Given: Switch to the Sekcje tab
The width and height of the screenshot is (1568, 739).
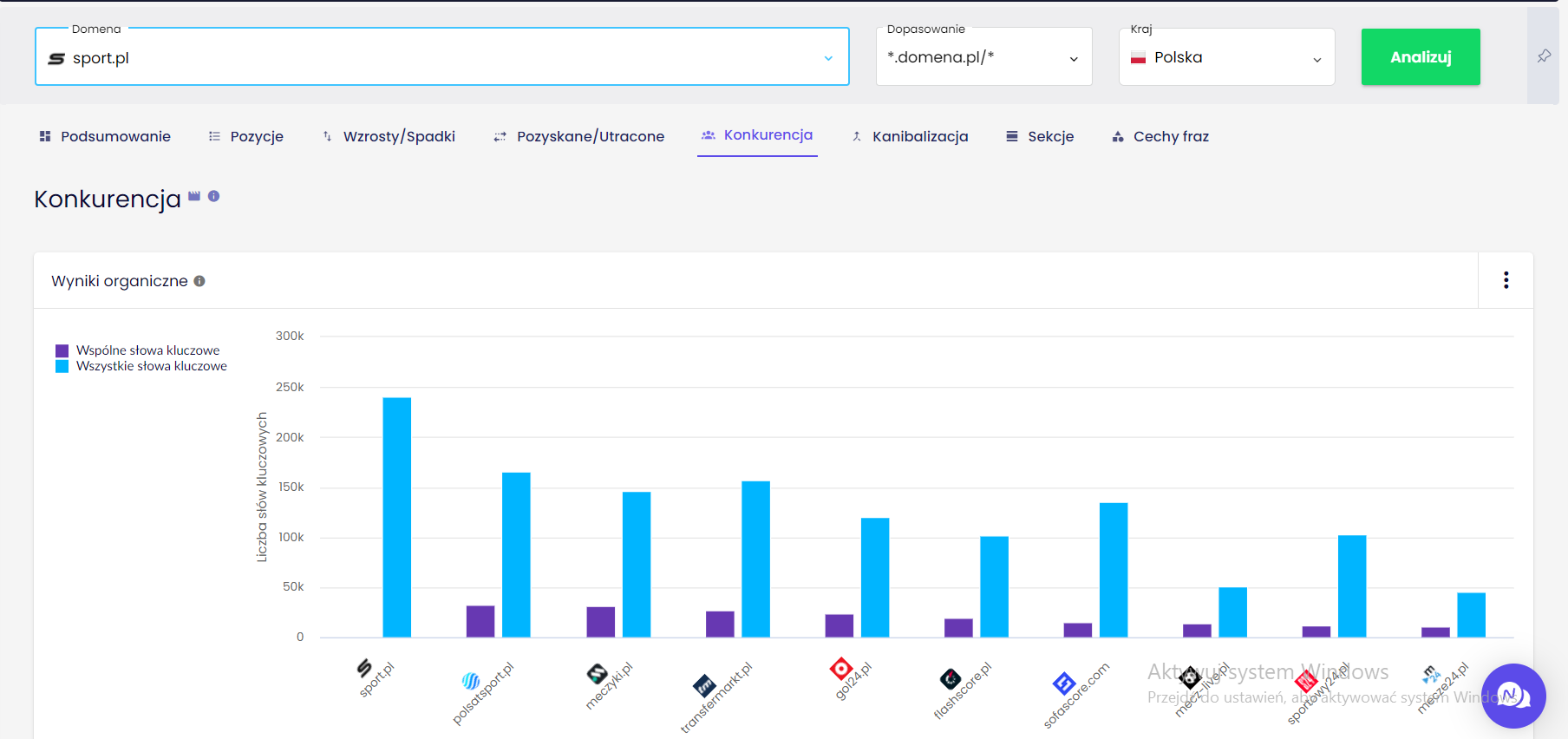Looking at the screenshot, I should [x=1040, y=136].
